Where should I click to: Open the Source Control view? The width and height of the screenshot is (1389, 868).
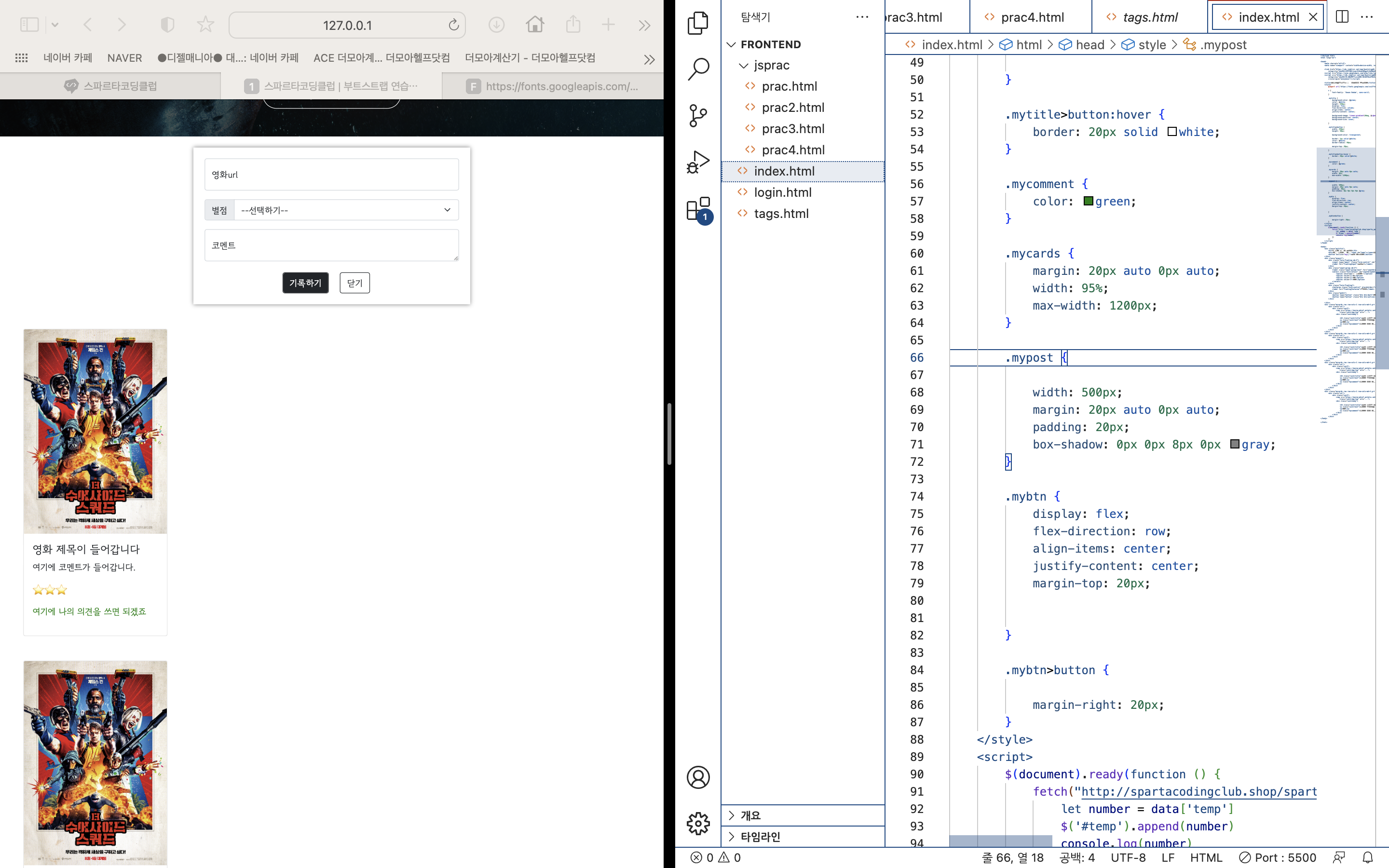click(x=698, y=115)
